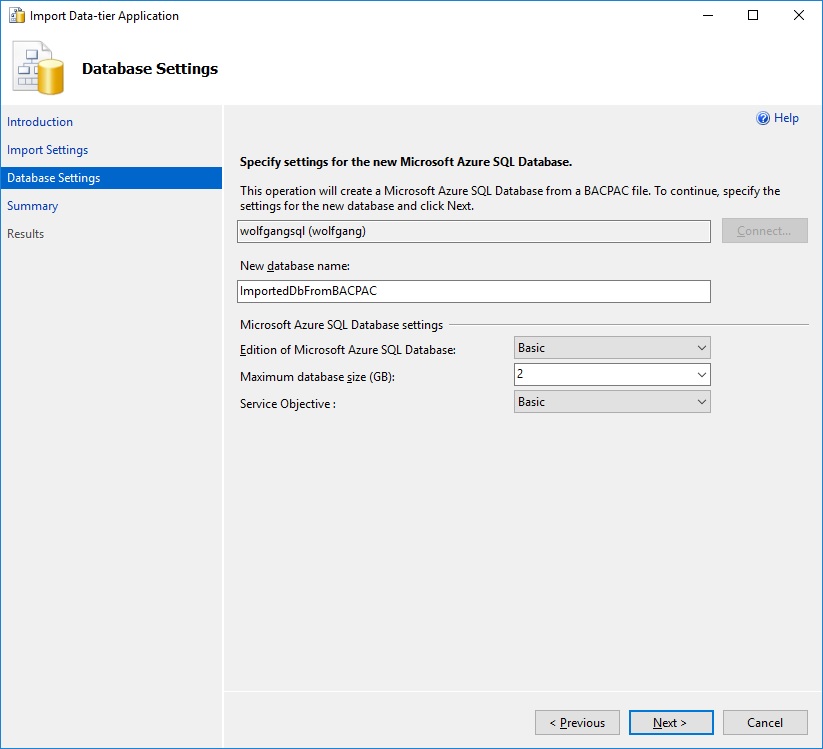Click the question mark icon next to Help
The height and width of the screenshot is (749, 823).
[x=763, y=117]
